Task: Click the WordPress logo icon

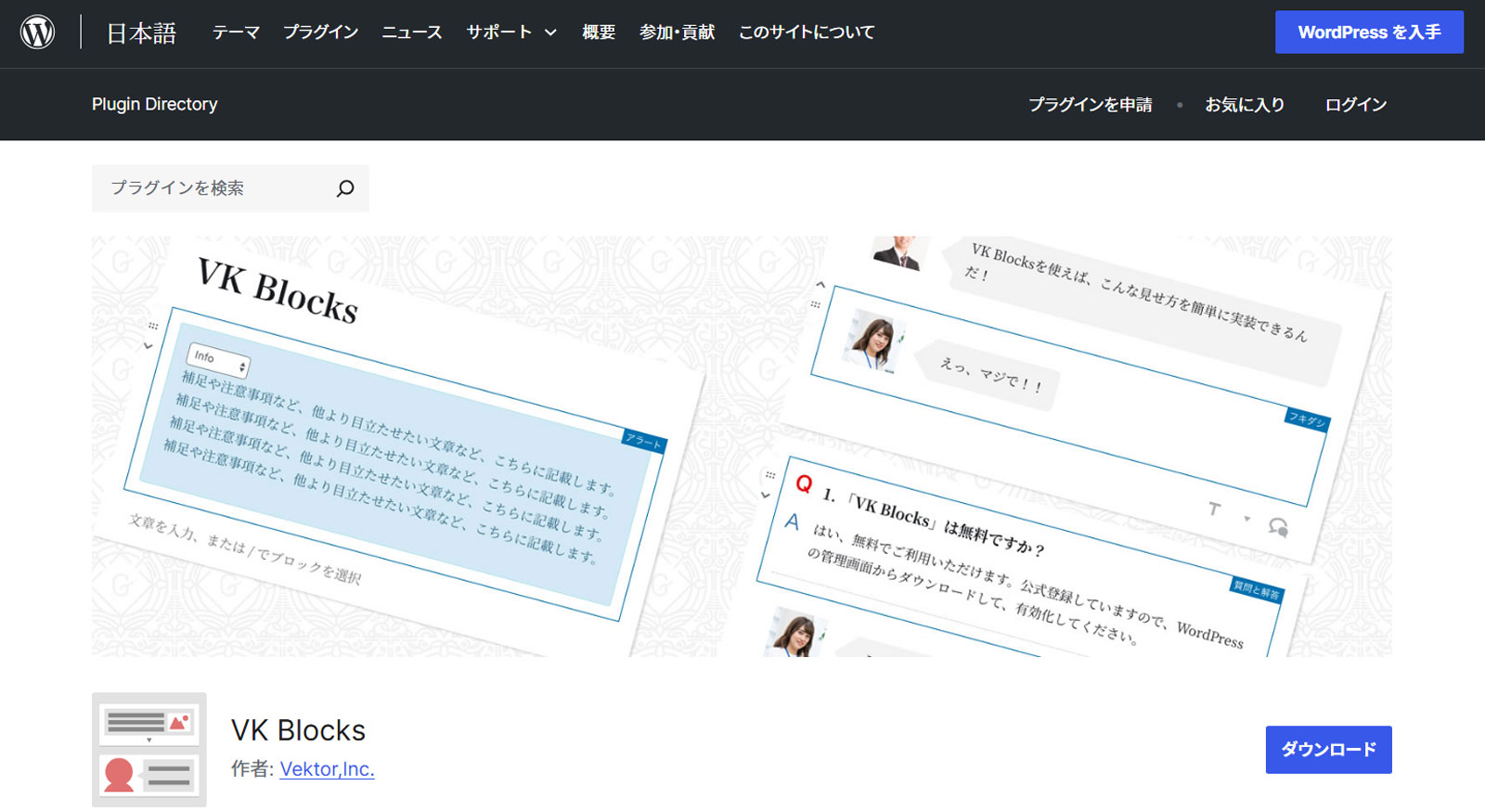Action: pos(37,32)
